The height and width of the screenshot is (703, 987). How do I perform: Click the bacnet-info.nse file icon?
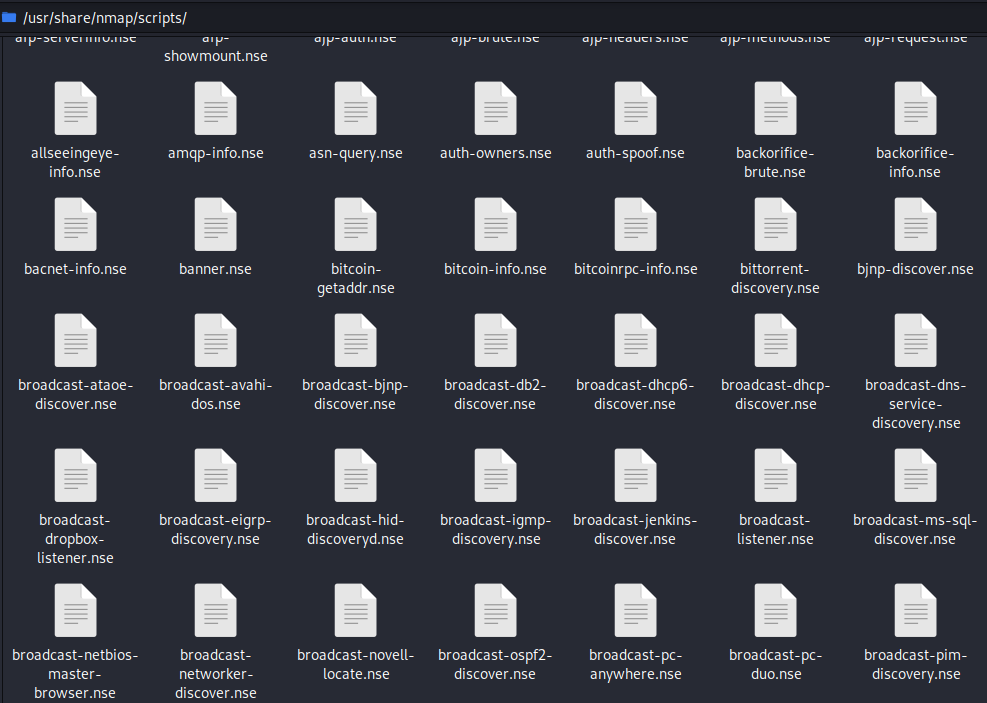[76, 224]
